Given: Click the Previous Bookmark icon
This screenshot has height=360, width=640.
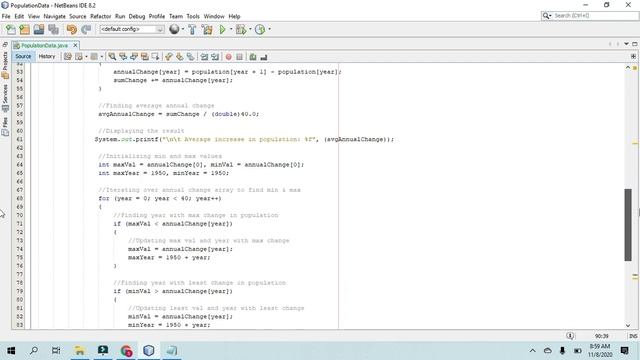Looking at the screenshot, I should click(169, 57).
